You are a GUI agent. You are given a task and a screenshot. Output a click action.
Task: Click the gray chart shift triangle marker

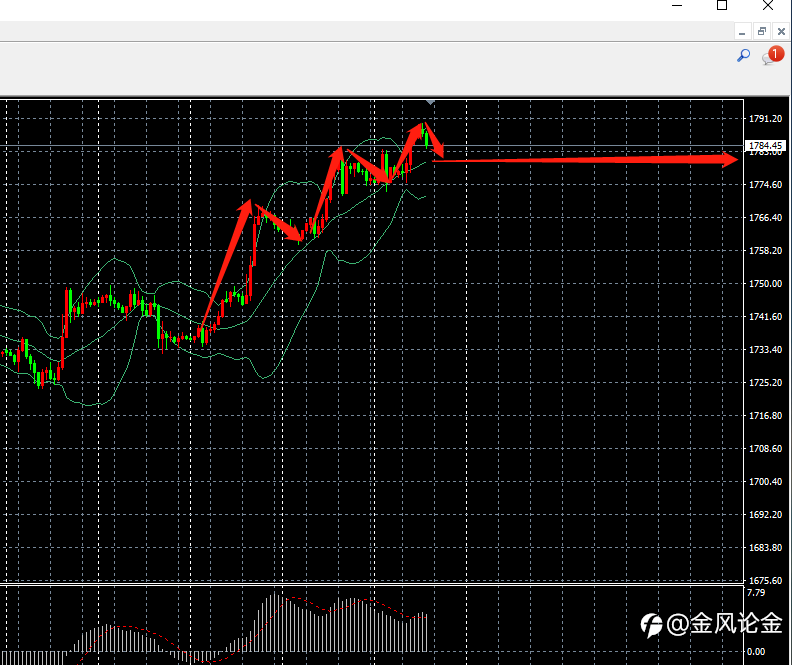click(x=430, y=103)
